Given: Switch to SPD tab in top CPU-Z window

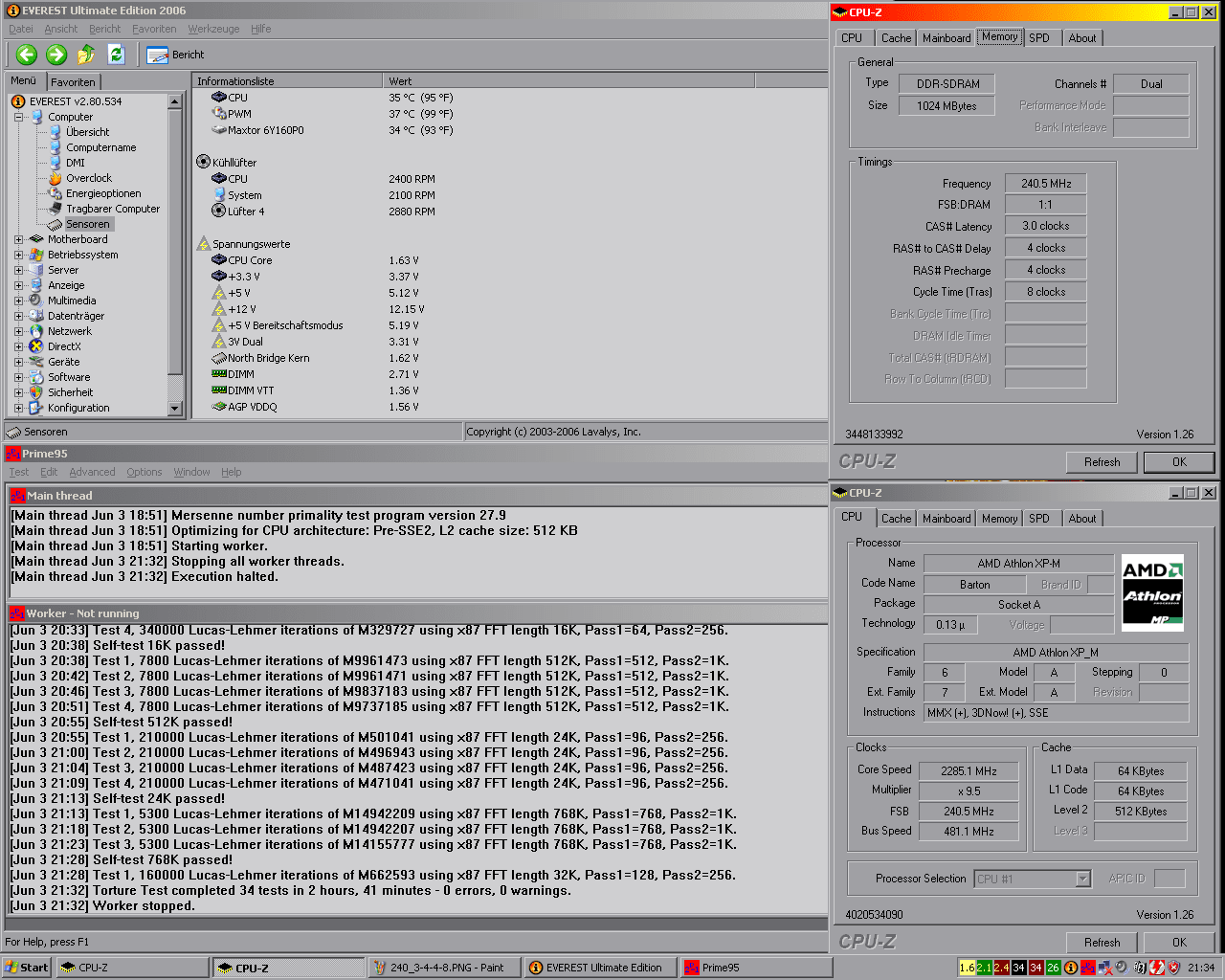Looking at the screenshot, I should [x=1039, y=38].
